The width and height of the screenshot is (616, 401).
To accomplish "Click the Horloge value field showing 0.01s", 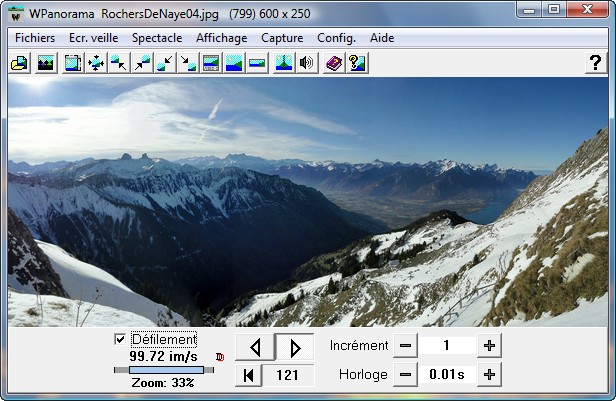I will pos(447,375).
